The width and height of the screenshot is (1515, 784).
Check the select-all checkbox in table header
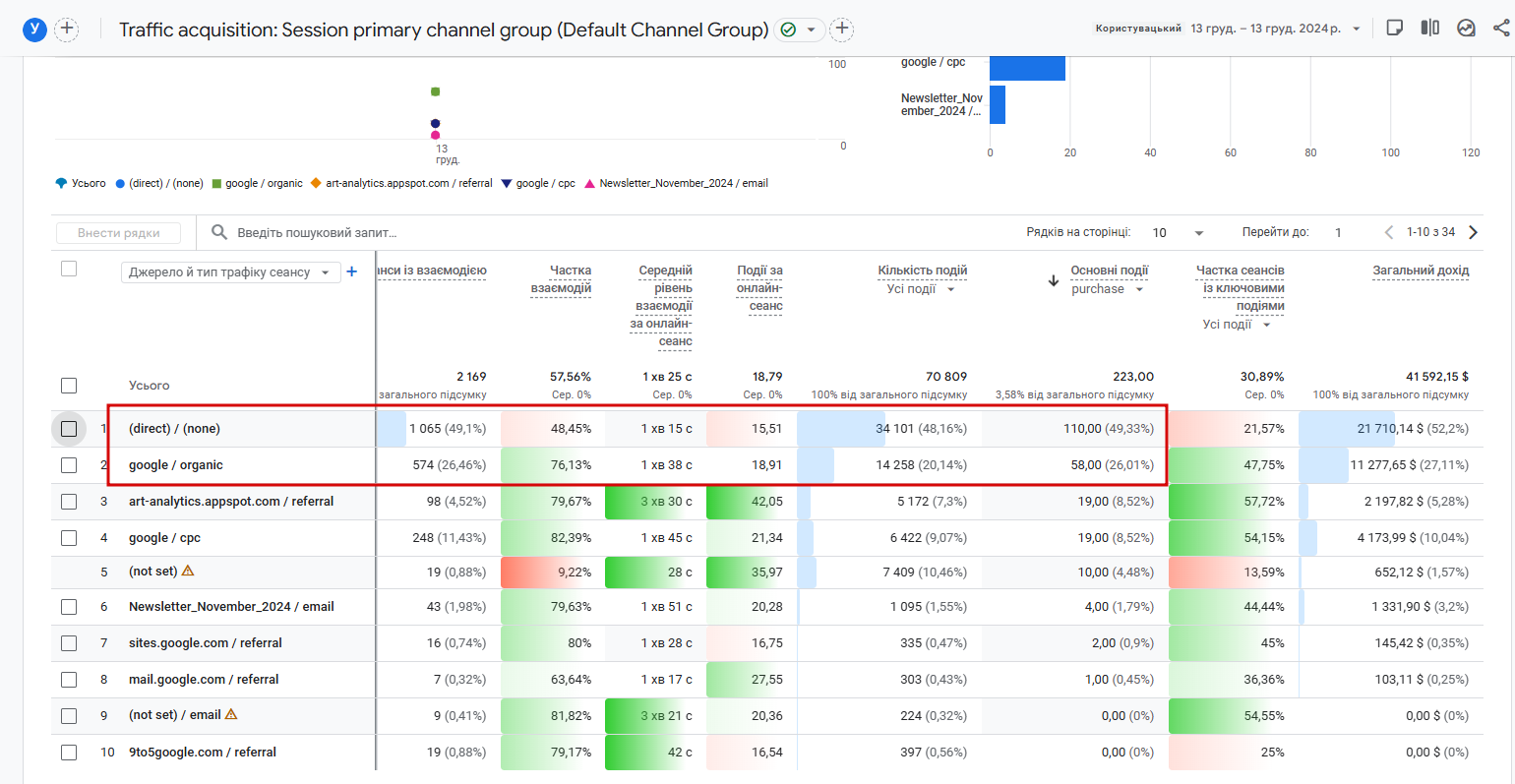click(x=69, y=269)
